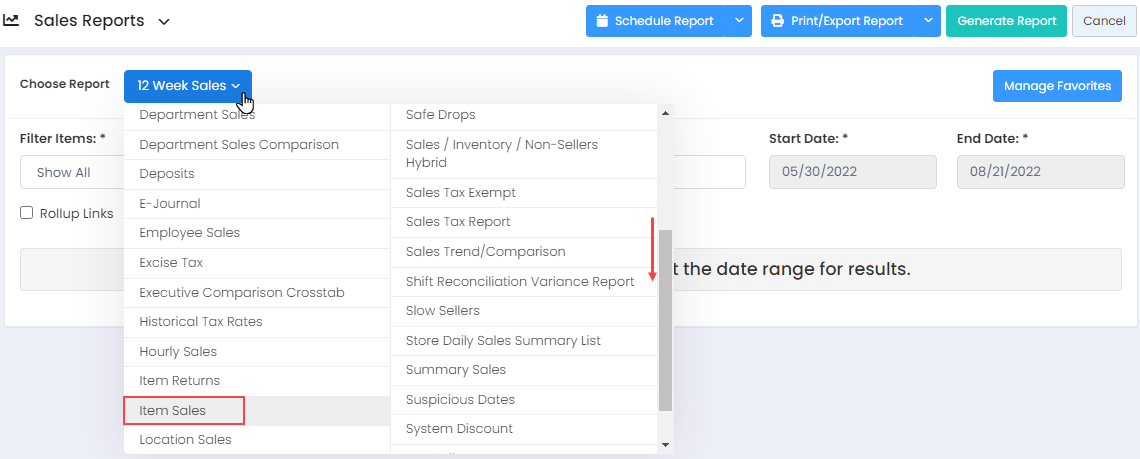This screenshot has height=459, width=1140.
Task: Select Department Sales from the report list
Action: pos(257,116)
